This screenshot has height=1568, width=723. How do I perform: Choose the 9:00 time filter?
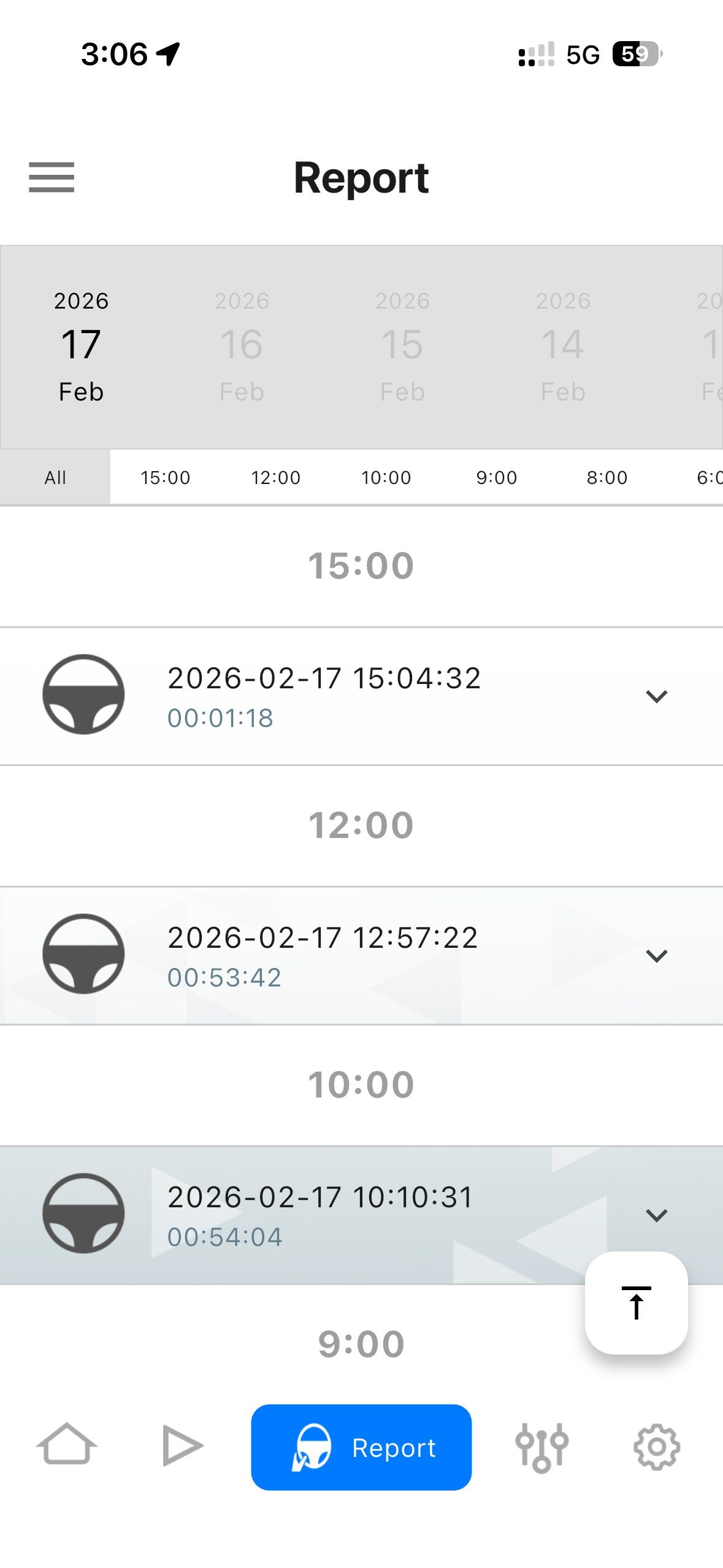click(497, 477)
